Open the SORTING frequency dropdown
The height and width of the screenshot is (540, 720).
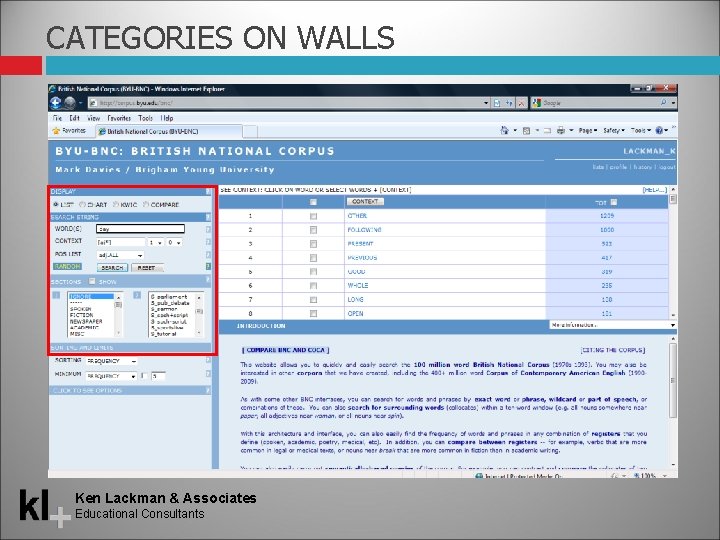point(112,361)
